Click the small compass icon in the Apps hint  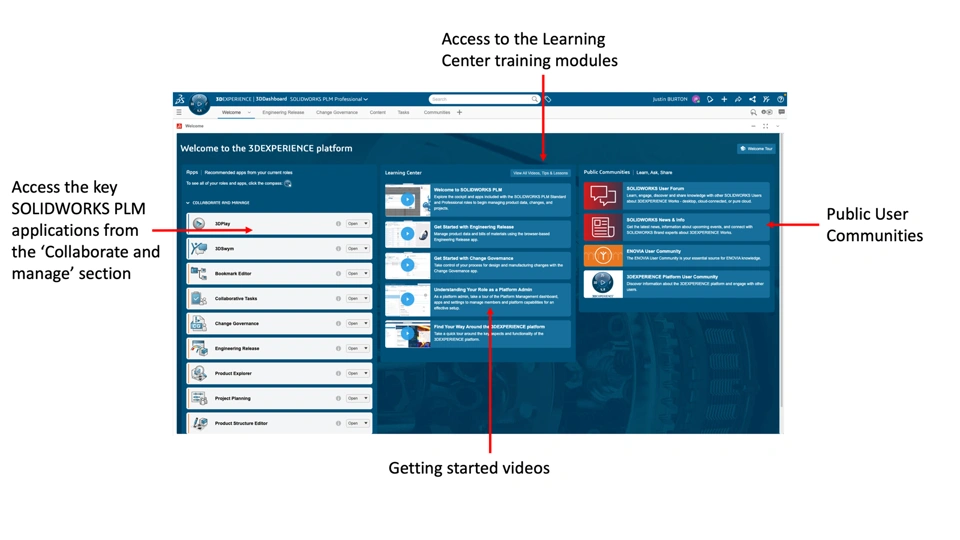coord(288,184)
